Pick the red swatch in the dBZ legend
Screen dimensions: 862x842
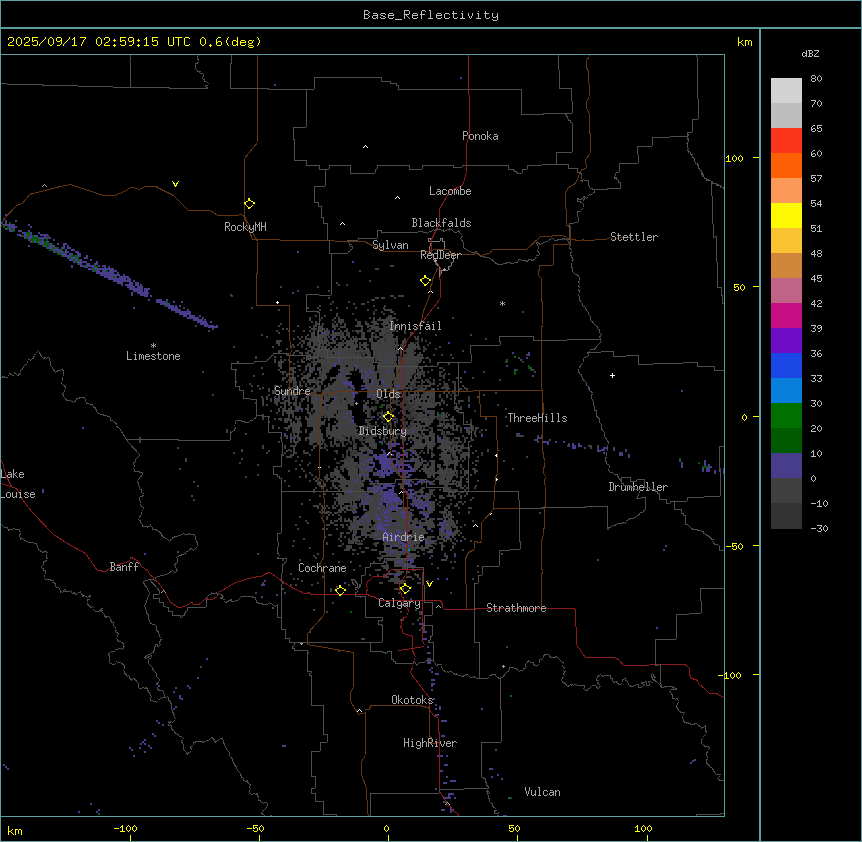click(x=786, y=141)
